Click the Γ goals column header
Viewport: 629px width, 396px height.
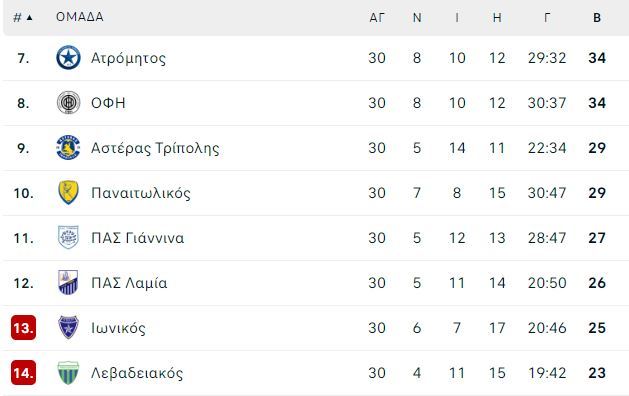pos(547,18)
